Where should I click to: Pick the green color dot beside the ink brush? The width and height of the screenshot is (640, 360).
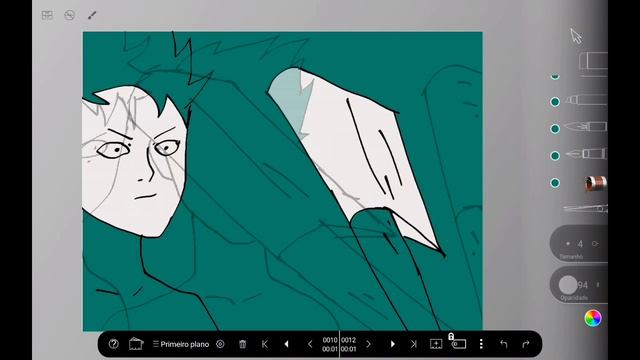tap(555, 129)
